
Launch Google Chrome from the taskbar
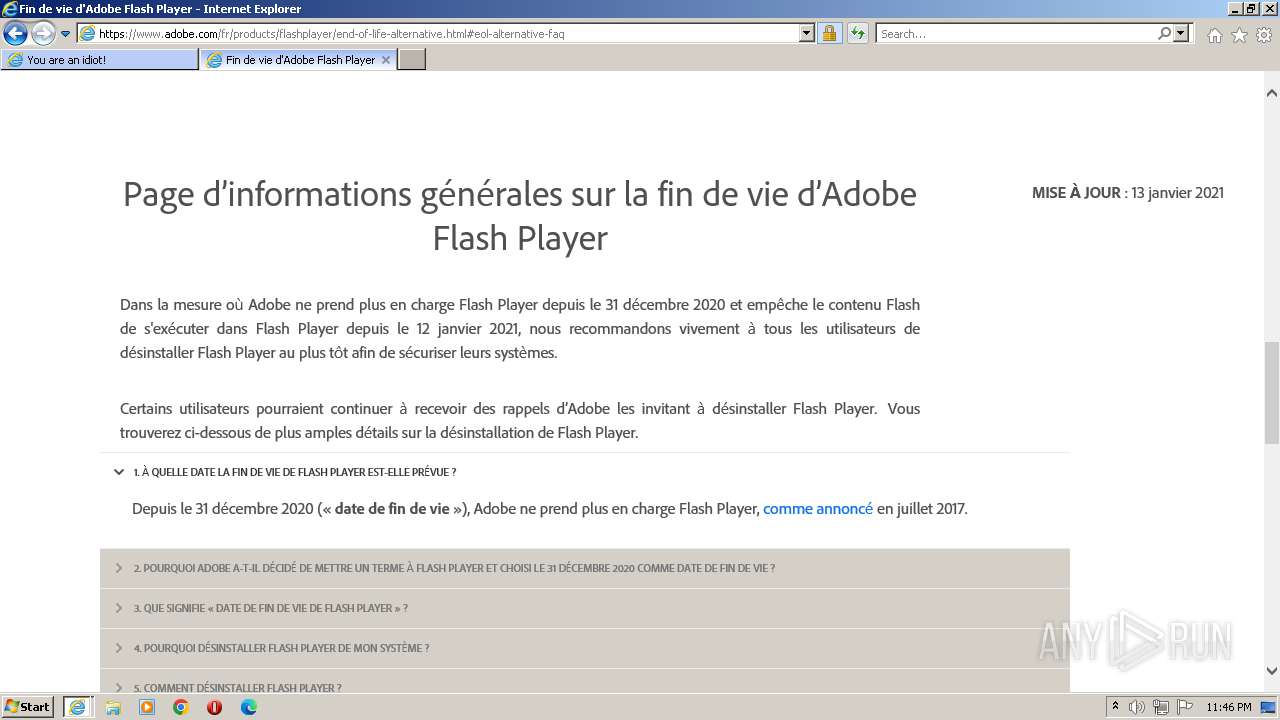(181, 707)
